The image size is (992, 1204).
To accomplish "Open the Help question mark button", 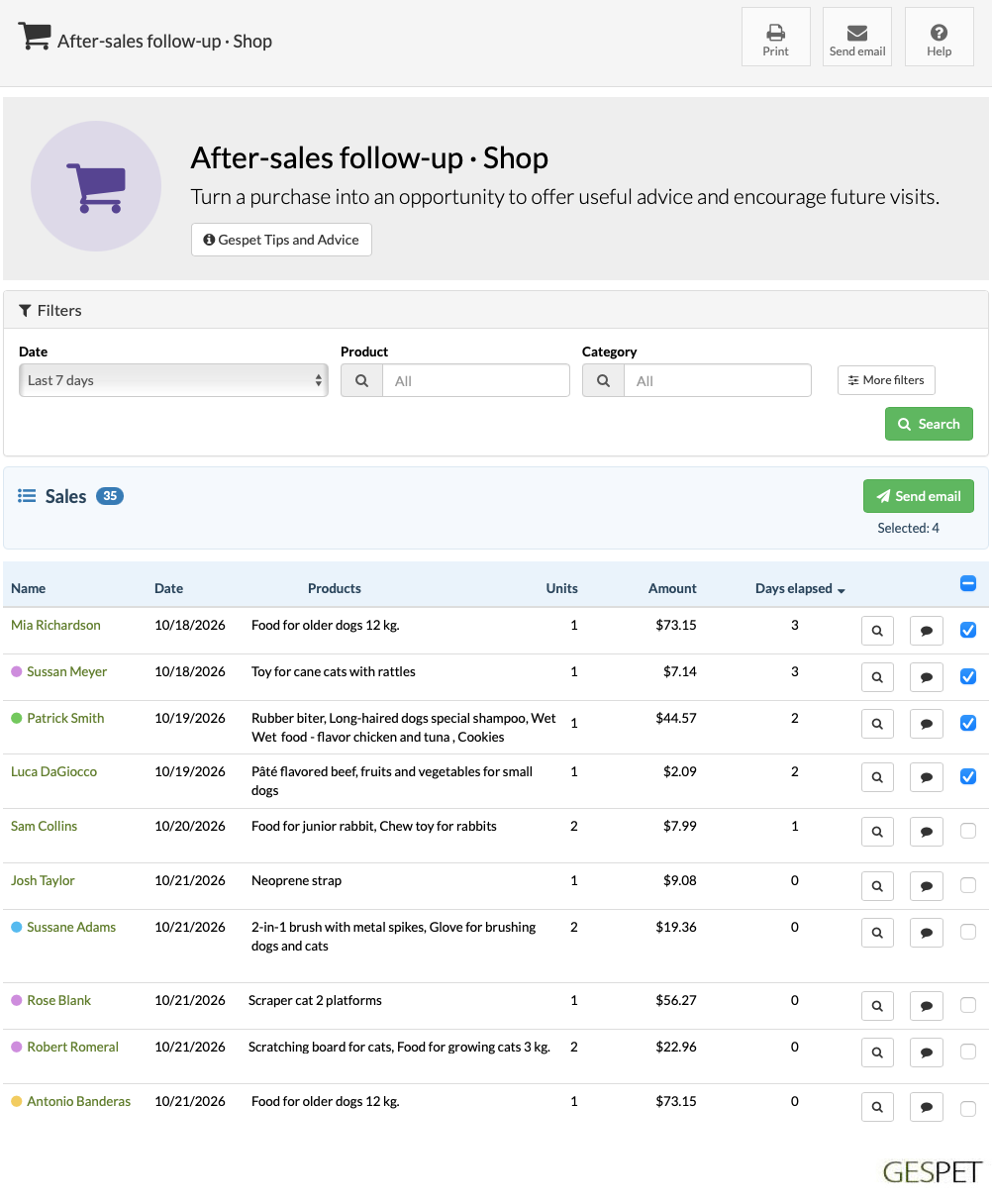I will pyautogui.click(x=940, y=37).
